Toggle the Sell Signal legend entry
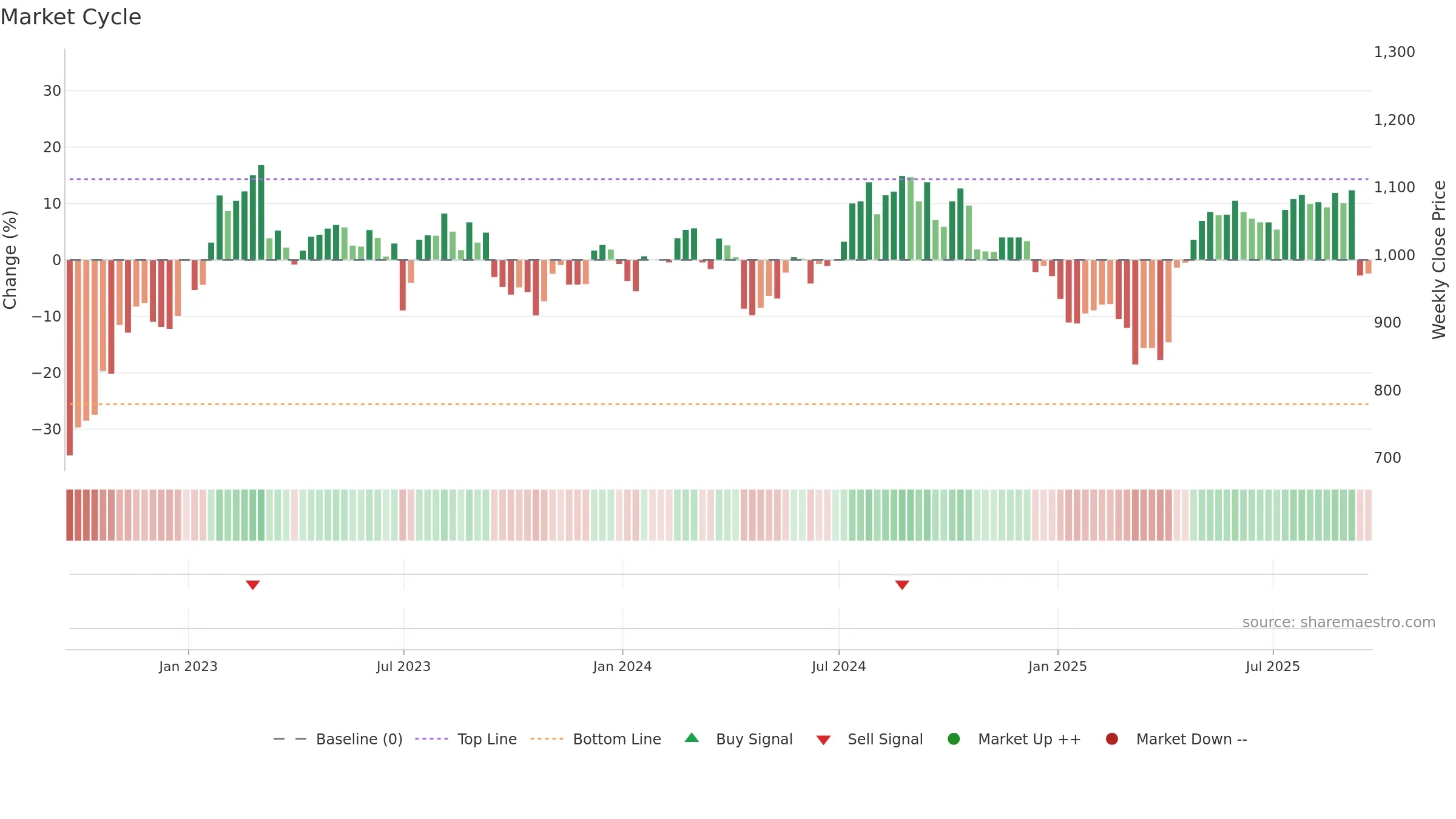 869,739
